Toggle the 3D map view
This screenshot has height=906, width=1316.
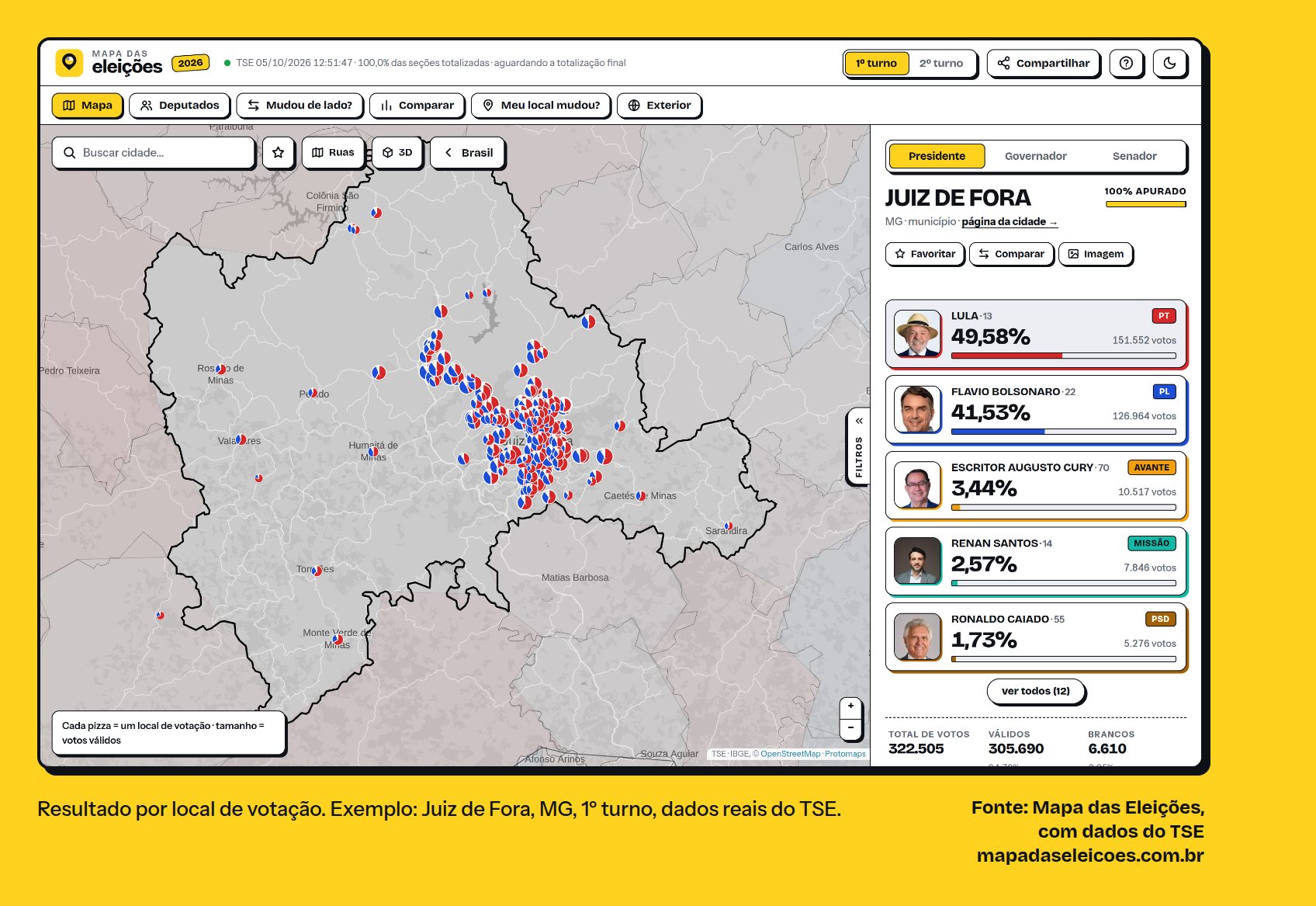[397, 152]
